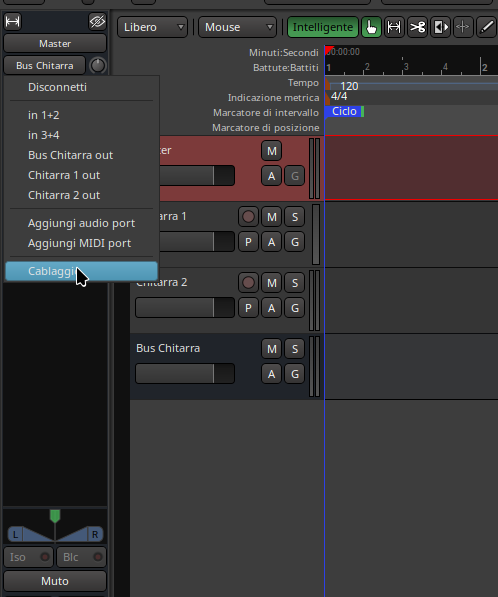Choose Disconnetti from input menu

pos(81,87)
